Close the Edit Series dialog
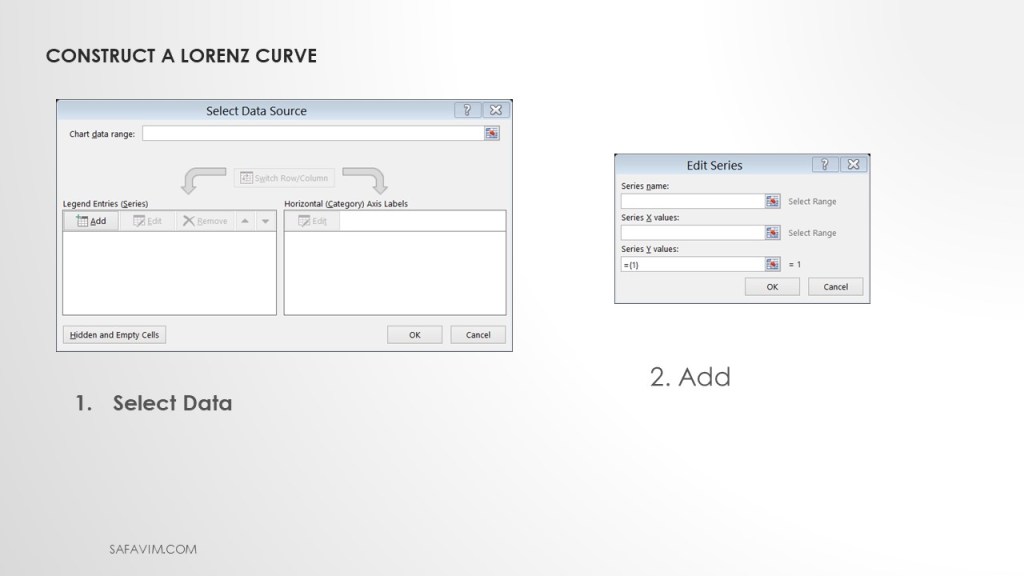The width and height of the screenshot is (1024, 576). click(x=853, y=165)
